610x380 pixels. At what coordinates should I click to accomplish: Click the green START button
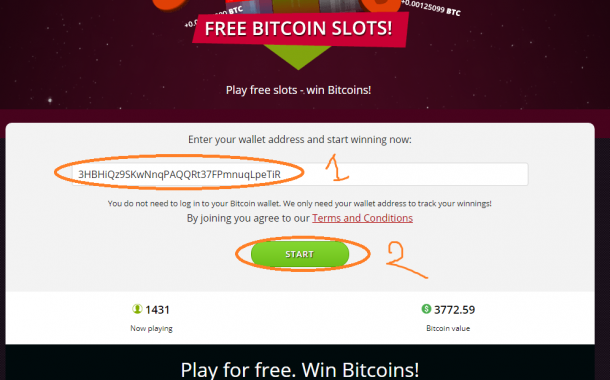(x=300, y=254)
